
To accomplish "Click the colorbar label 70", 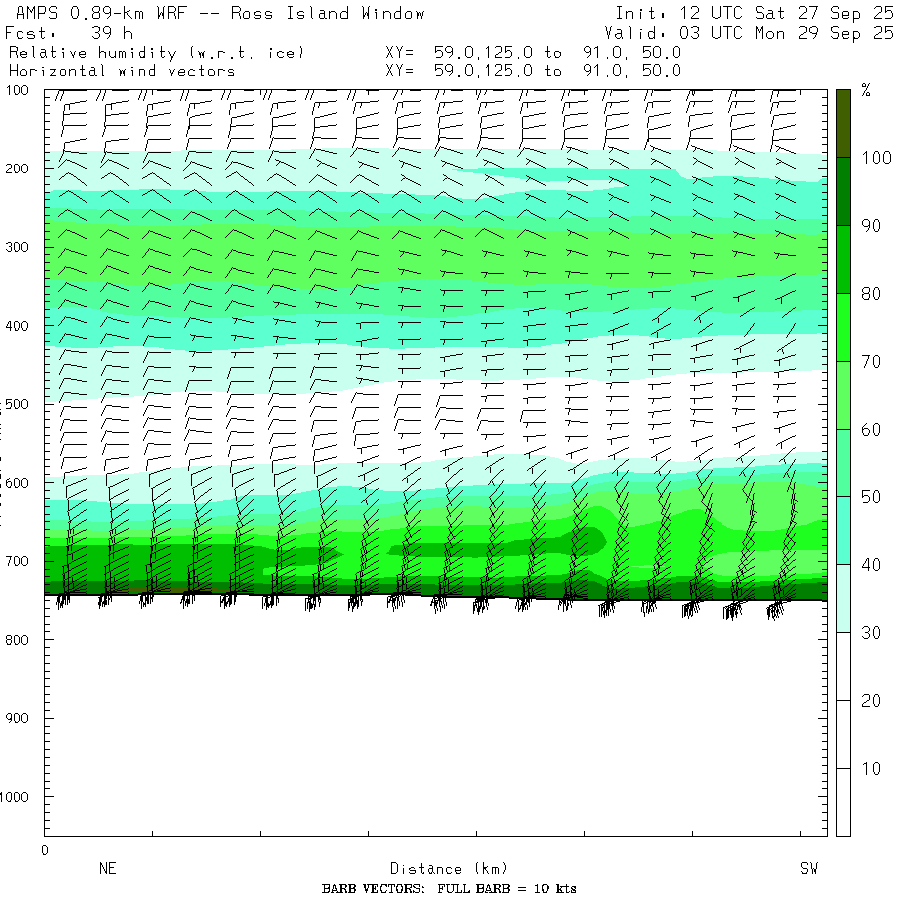I will (871, 362).
